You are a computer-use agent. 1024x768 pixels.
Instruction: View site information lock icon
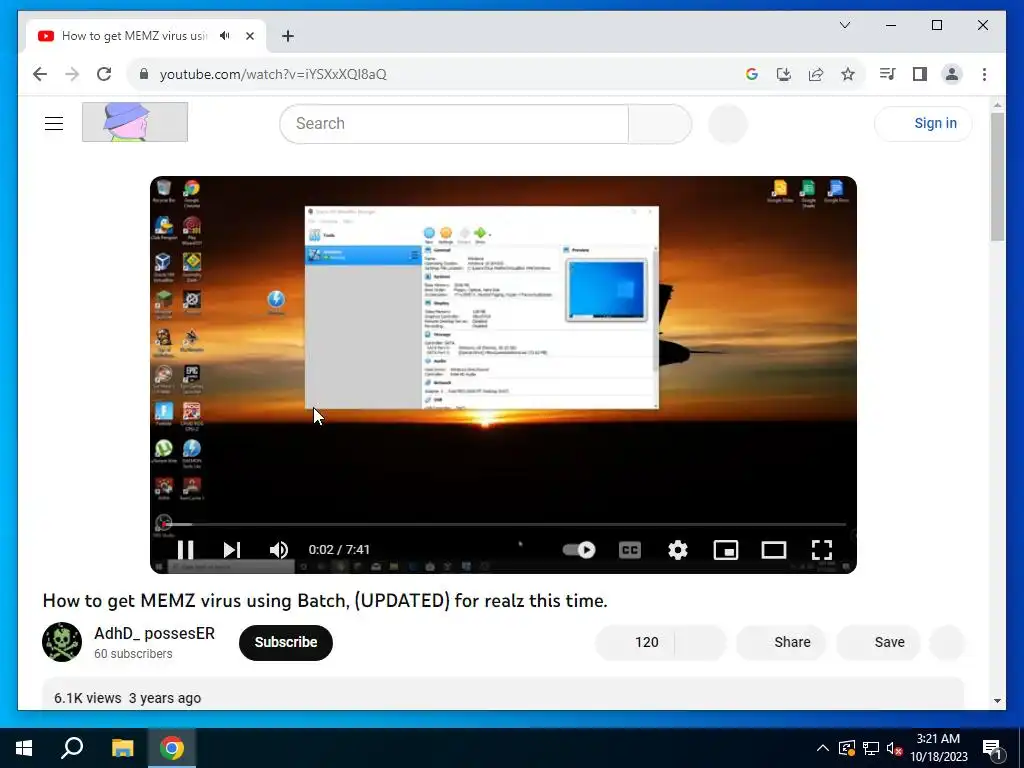[x=144, y=74]
